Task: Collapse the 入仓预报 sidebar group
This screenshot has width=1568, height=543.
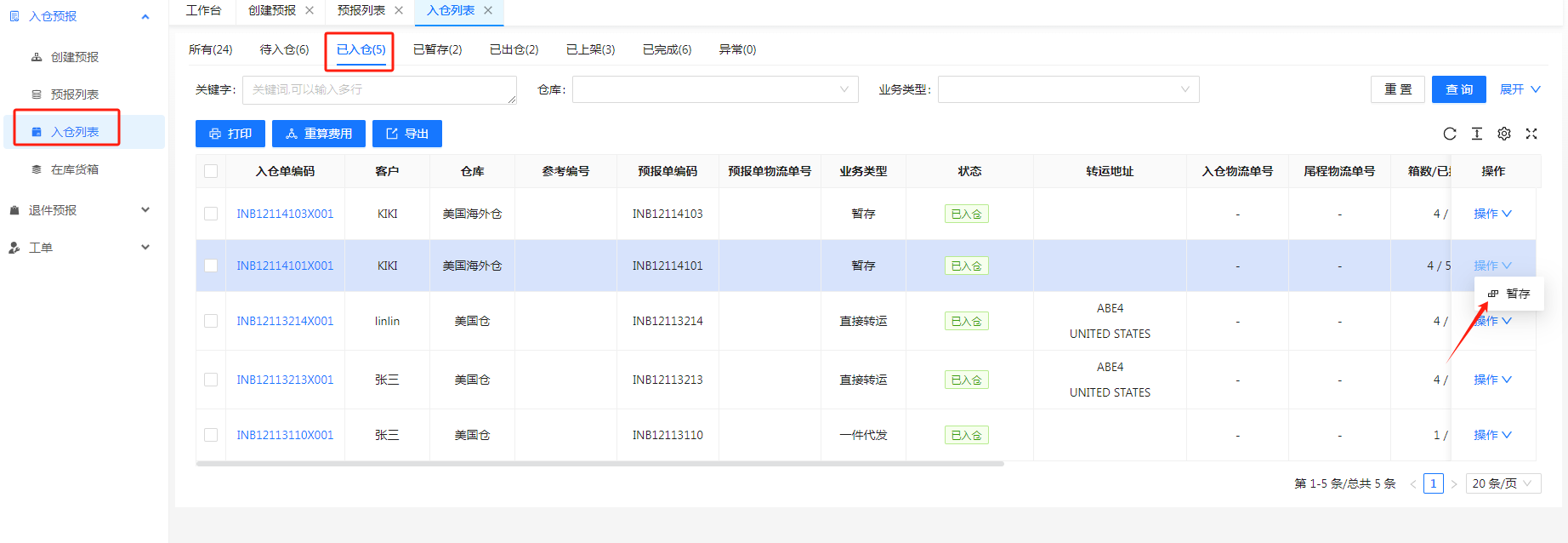Action: pos(145,16)
